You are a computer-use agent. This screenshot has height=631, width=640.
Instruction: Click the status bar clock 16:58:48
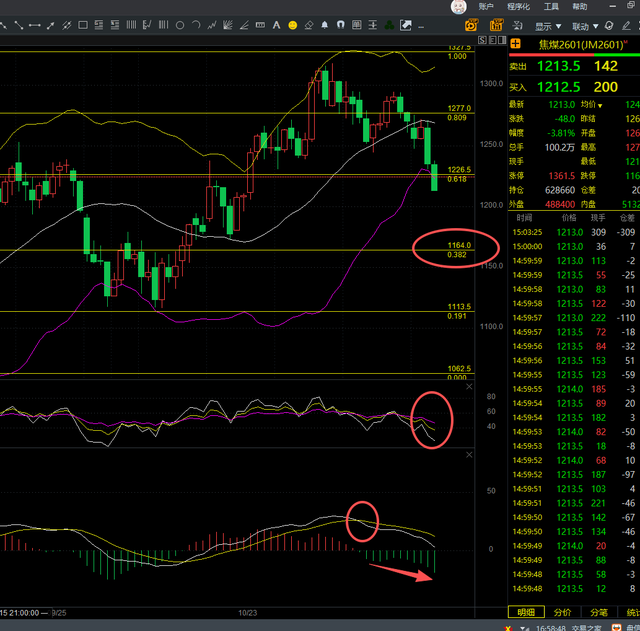click(551, 628)
